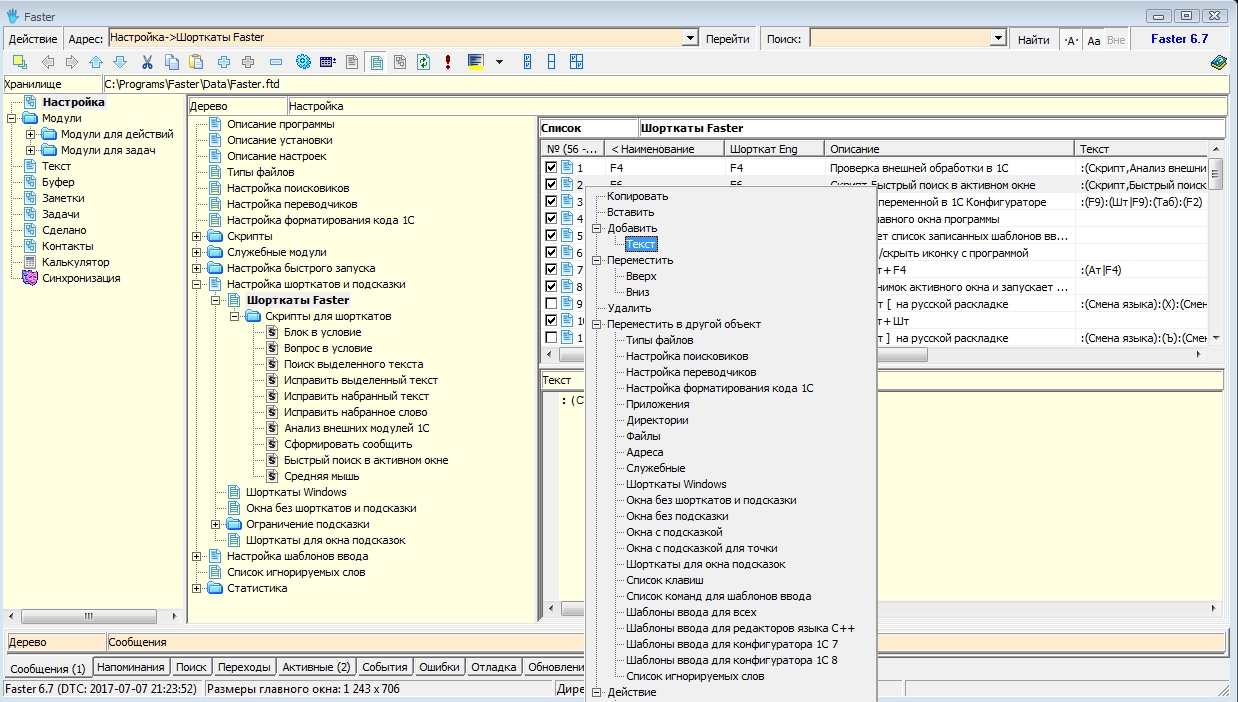
Task: Open the Активные (2) tab
Action: click(316, 667)
